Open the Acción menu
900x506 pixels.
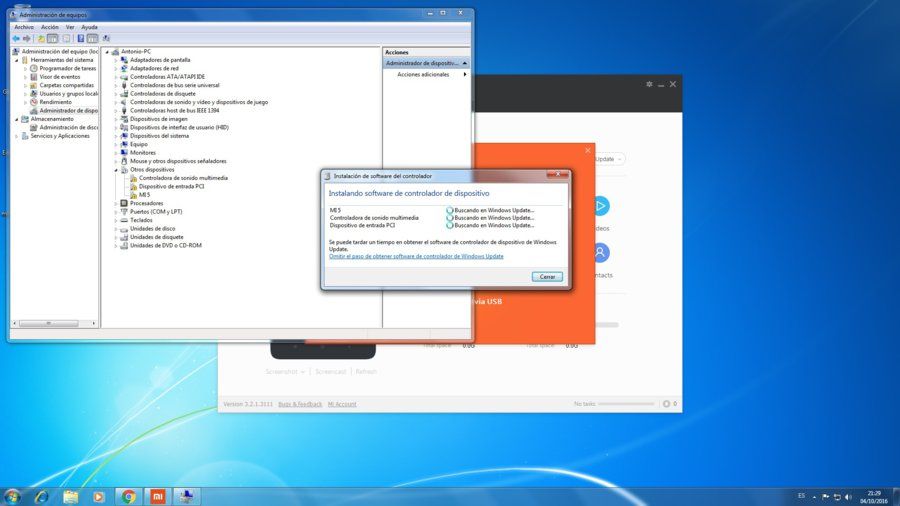coord(50,27)
